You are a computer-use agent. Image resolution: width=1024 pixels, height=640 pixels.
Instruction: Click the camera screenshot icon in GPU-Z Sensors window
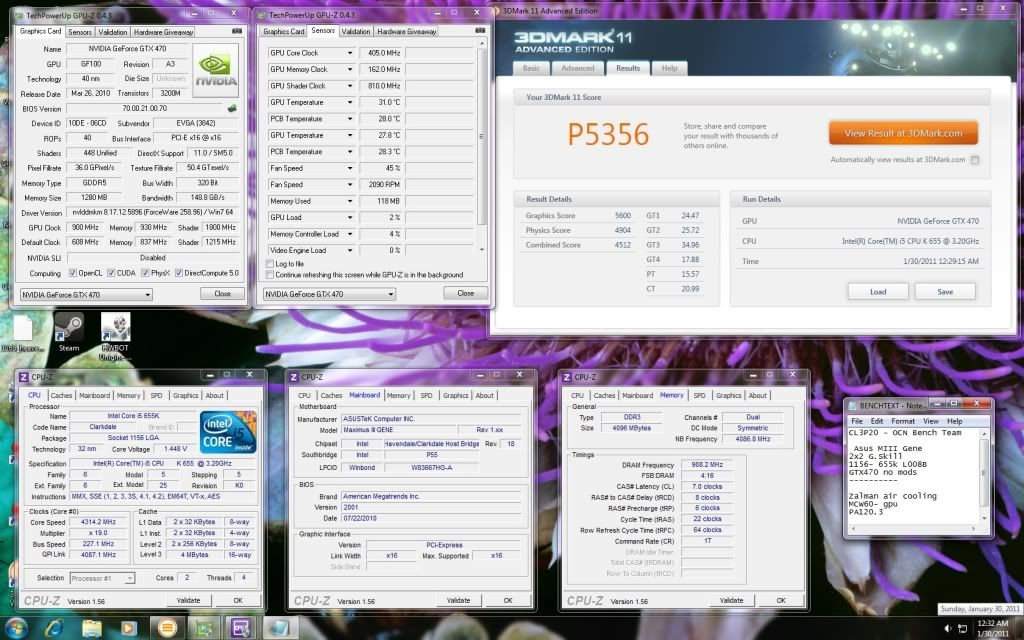(x=478, y=31)
